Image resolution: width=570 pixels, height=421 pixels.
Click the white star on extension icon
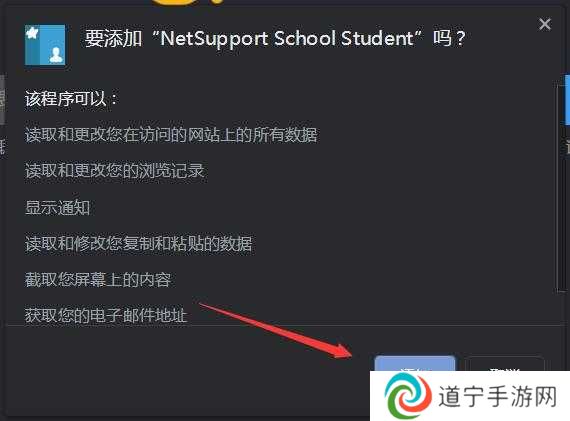[x=32, y=34]
